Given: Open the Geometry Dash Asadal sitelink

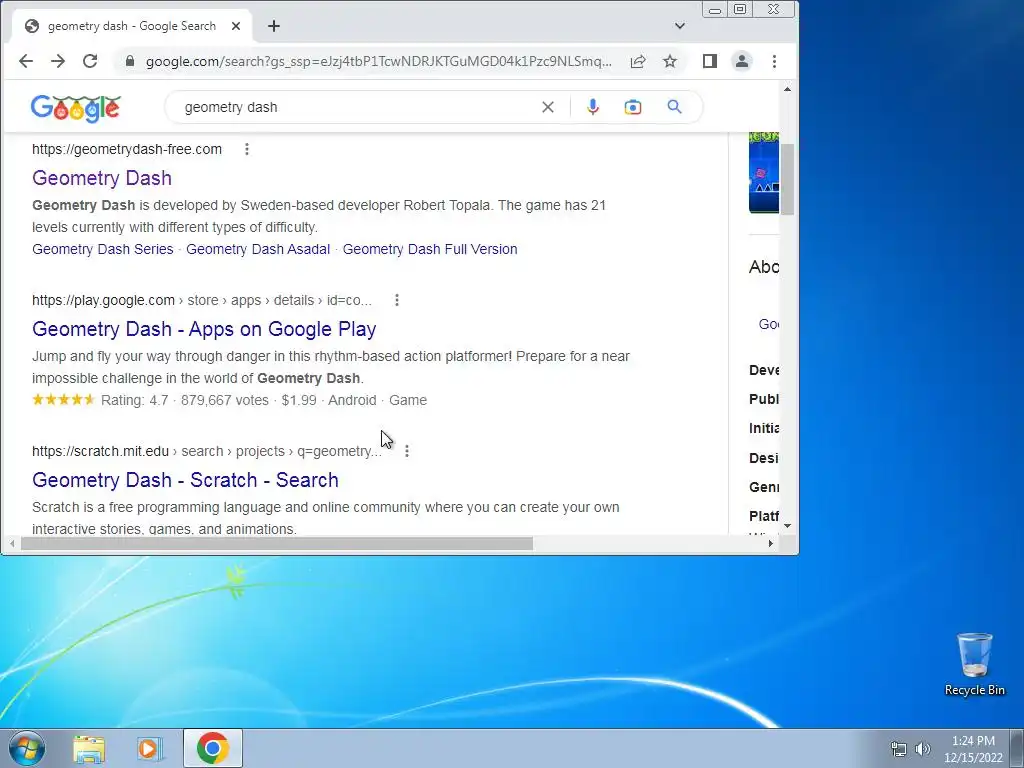Looking at the screenshot, I should (258, 249).
